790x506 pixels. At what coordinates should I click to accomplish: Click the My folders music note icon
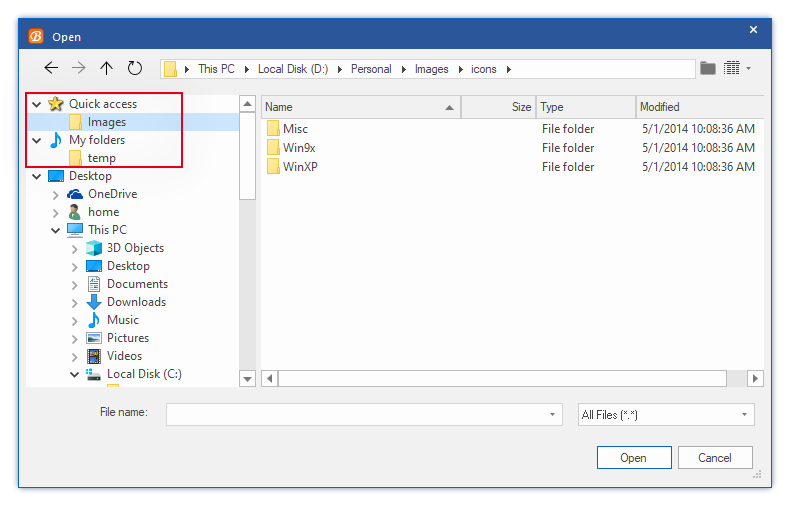[56, 140]
